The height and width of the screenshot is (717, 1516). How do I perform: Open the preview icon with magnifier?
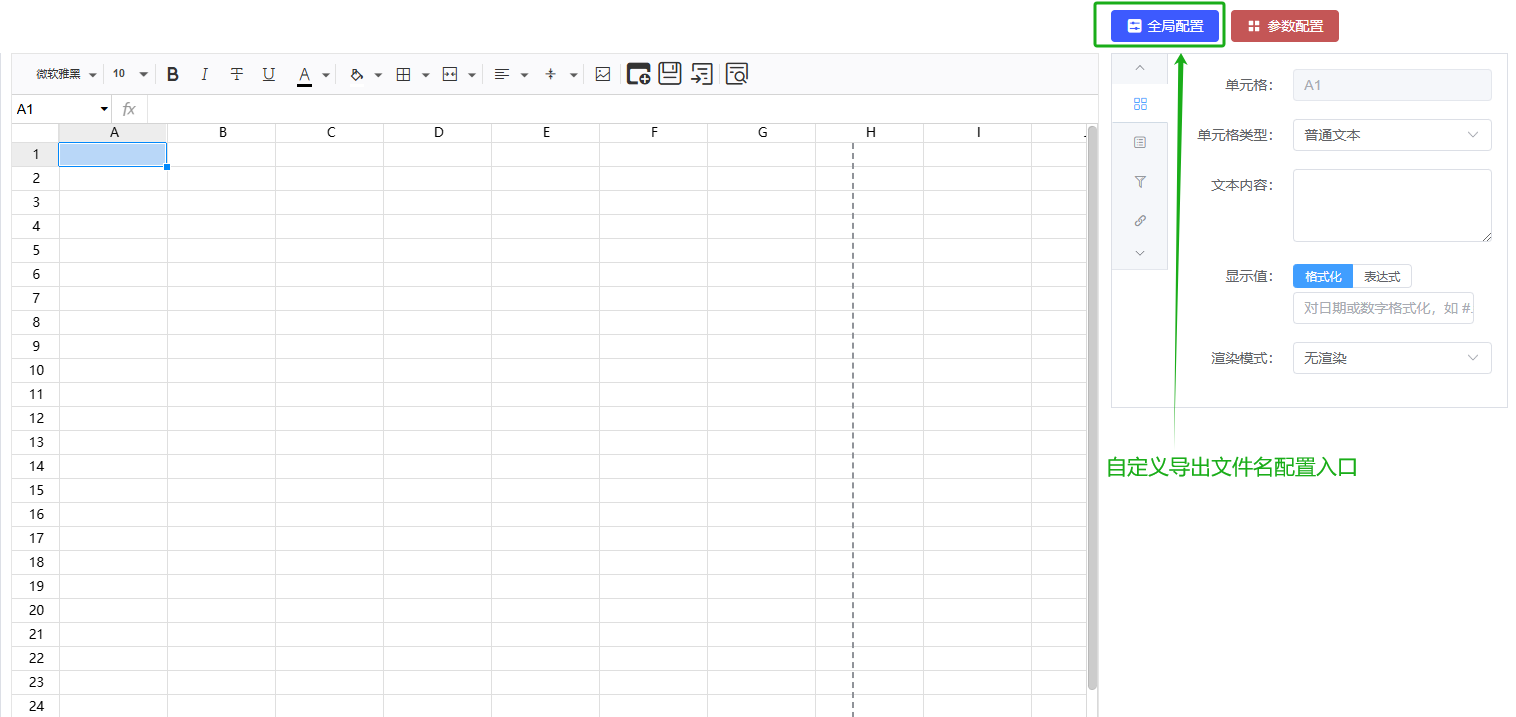pos(737,73)
